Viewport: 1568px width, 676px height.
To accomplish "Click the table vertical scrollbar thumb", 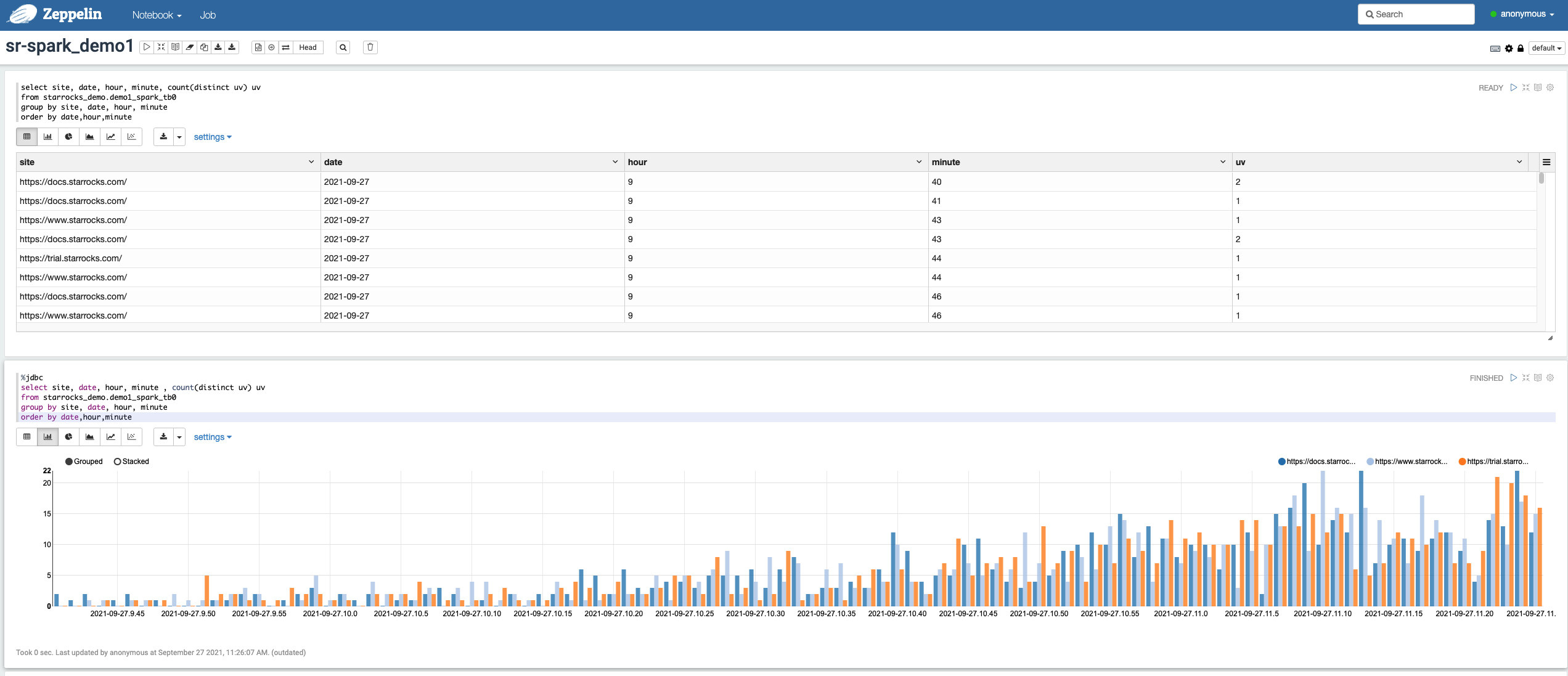I will pos(1541,178).
